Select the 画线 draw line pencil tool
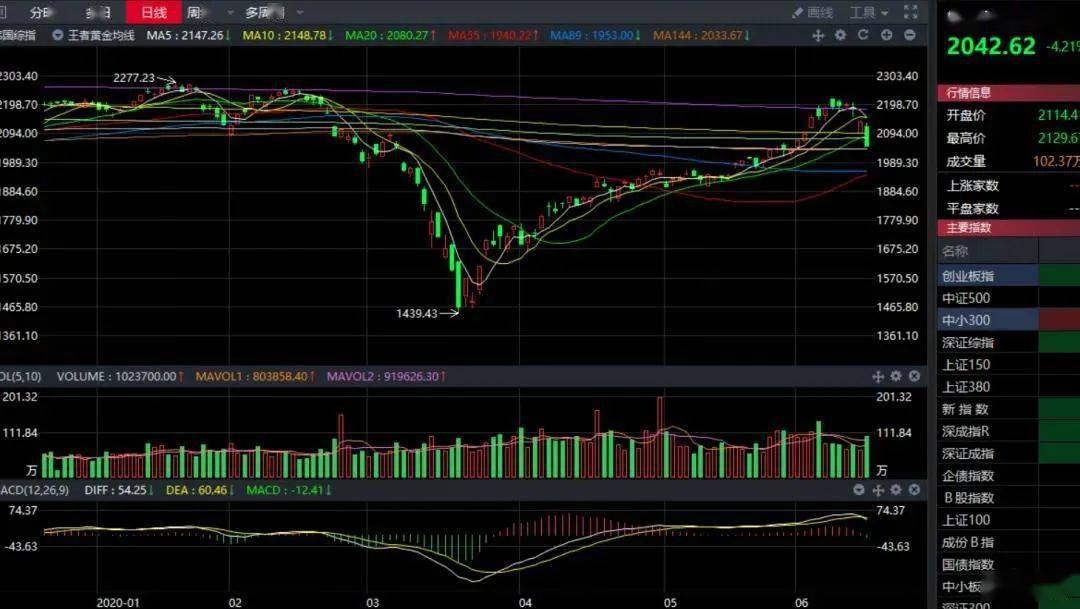 [812, 12]
